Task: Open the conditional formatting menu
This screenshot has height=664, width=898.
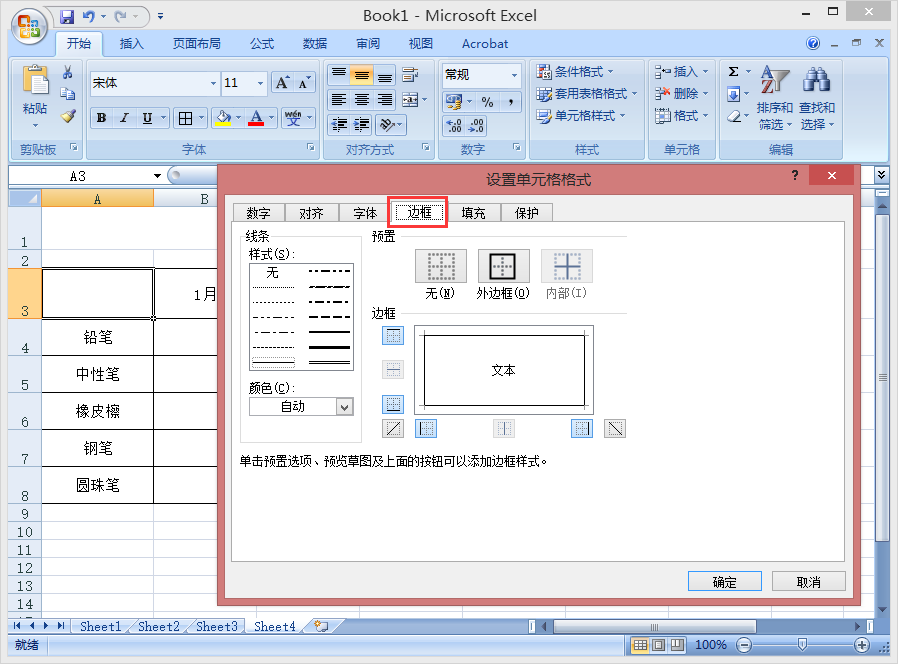Action: tap(574, 72)
